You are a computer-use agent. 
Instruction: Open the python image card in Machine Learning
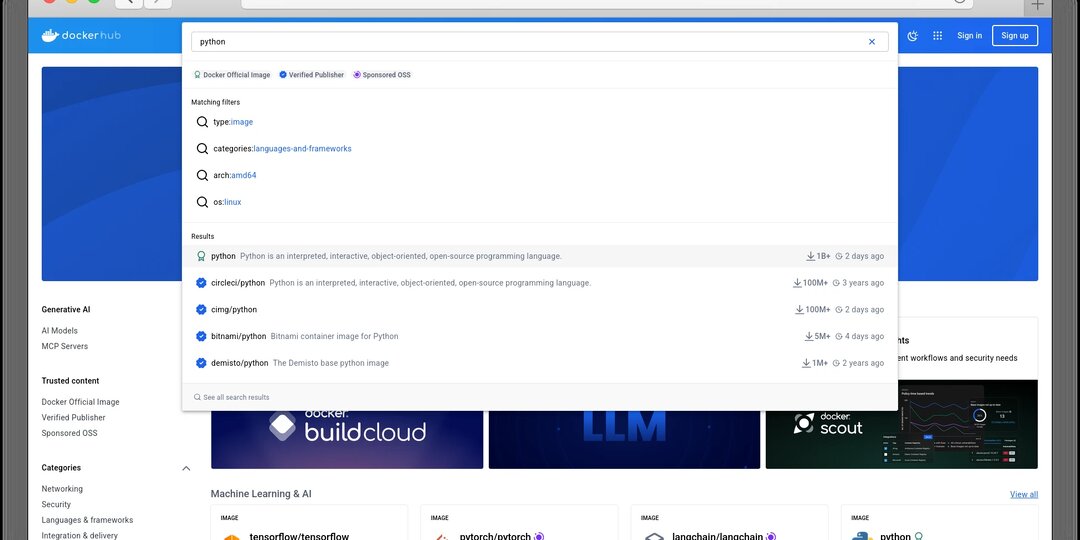pyautogui.click(x=939, y=523)
